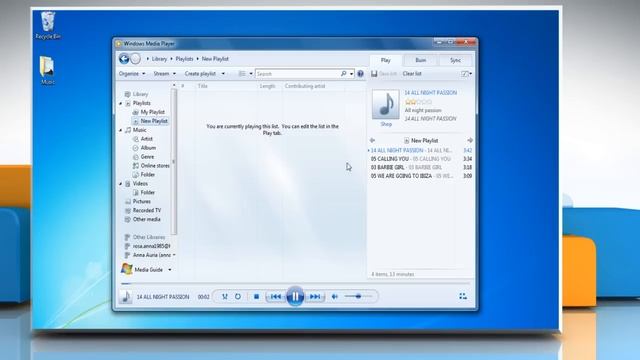Click the navigation pane scrollbar
The height and width of the screenshot is (360, 640).
174,161
